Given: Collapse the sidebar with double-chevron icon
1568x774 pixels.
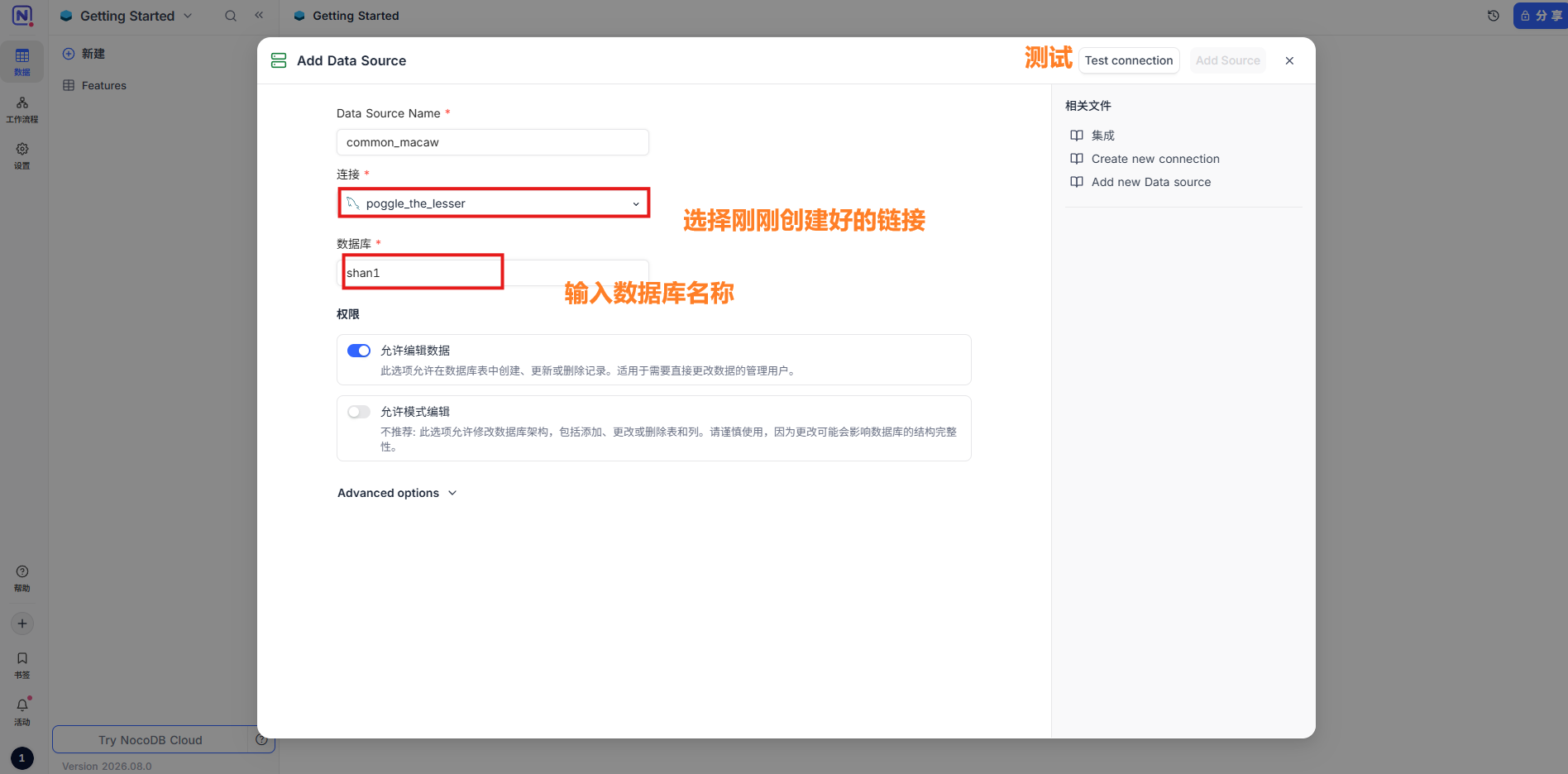Looking at the screenshot, I should coord(259,15).
